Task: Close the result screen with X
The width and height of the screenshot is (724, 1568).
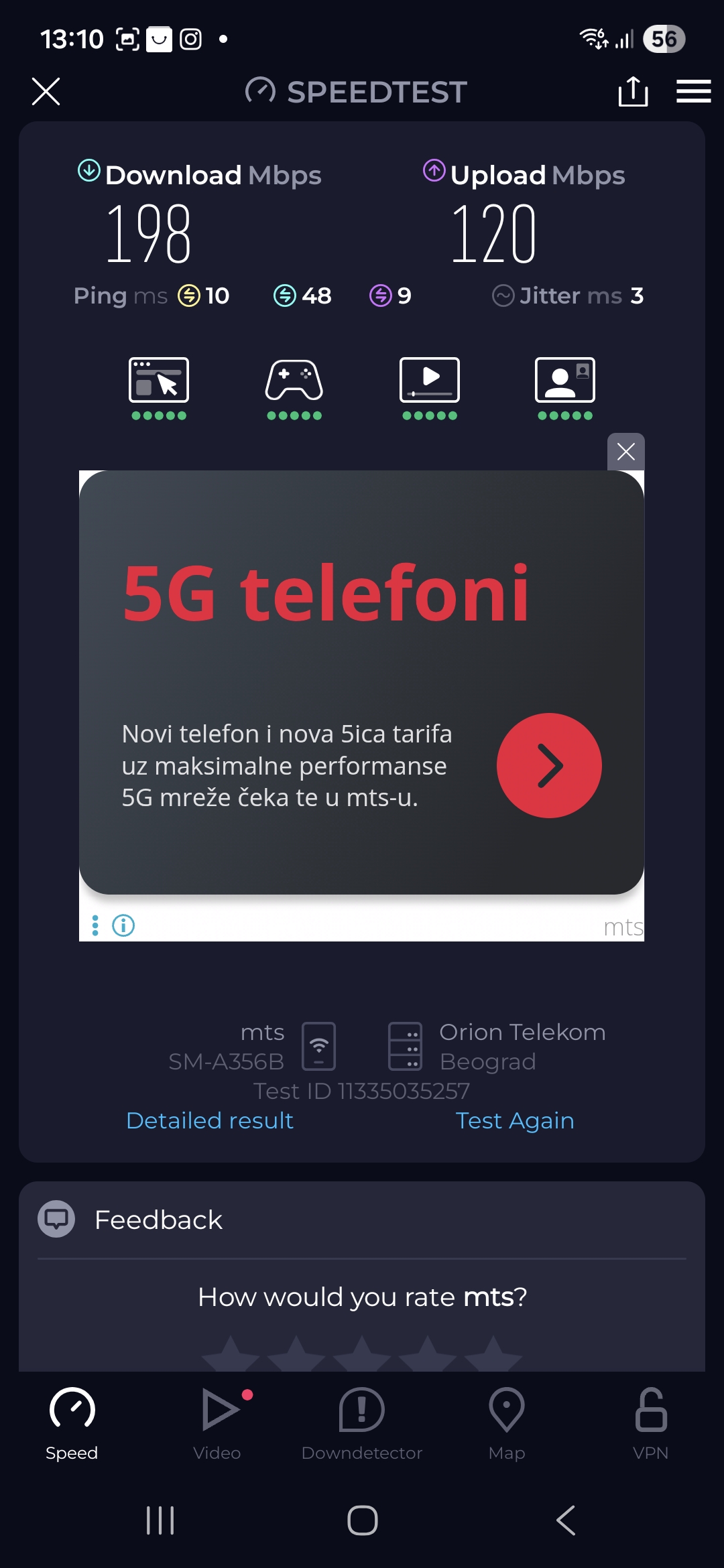Action: 46,91
